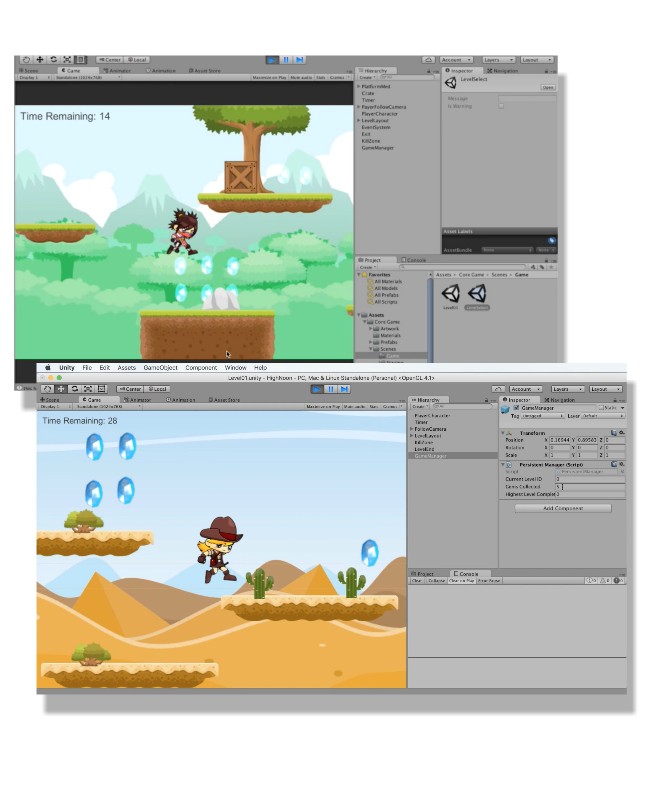Expand FollowCamera in lower Hierarchy

412,429
